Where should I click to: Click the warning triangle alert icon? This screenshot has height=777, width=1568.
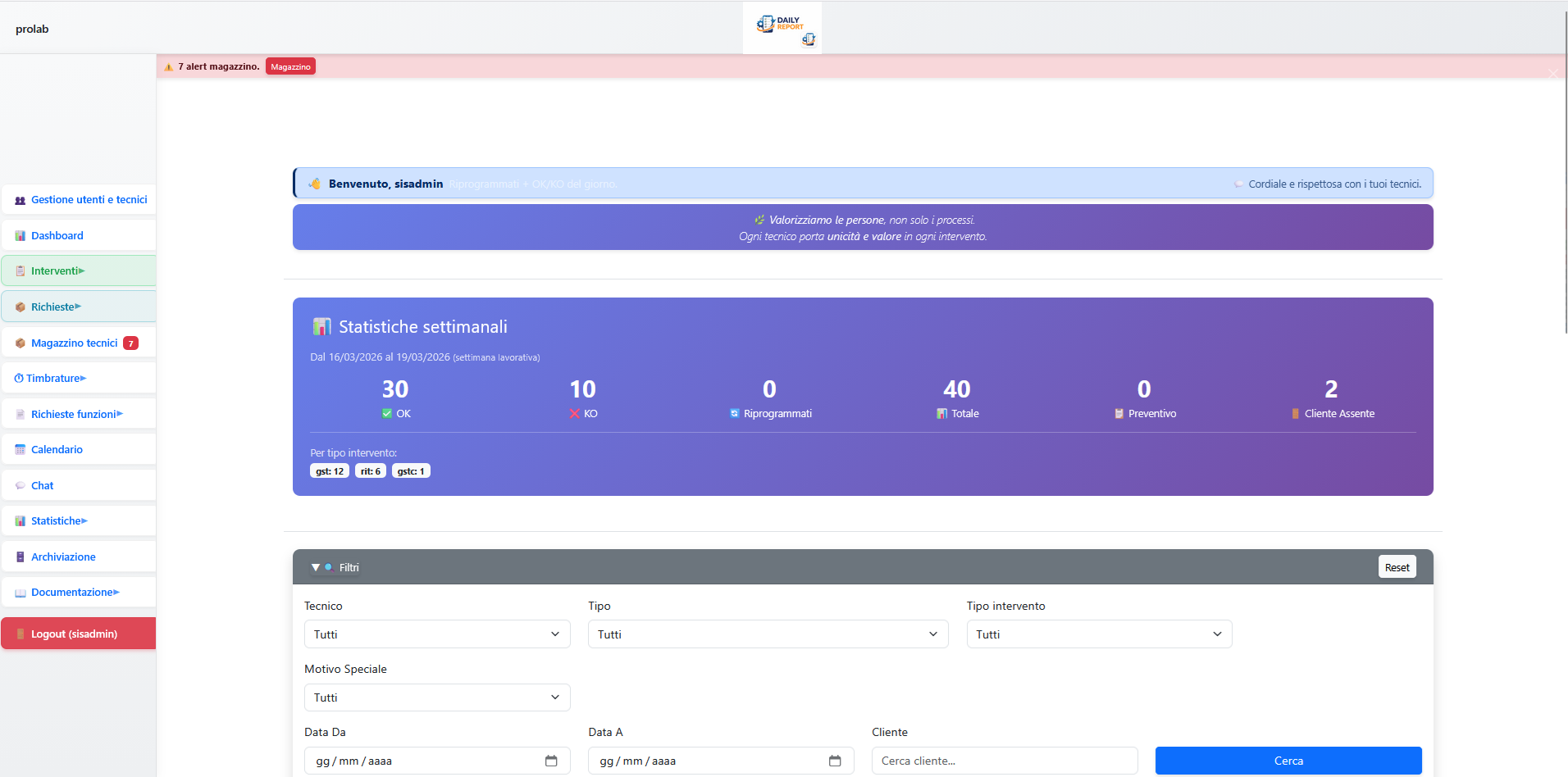click(x=169, y=67)
